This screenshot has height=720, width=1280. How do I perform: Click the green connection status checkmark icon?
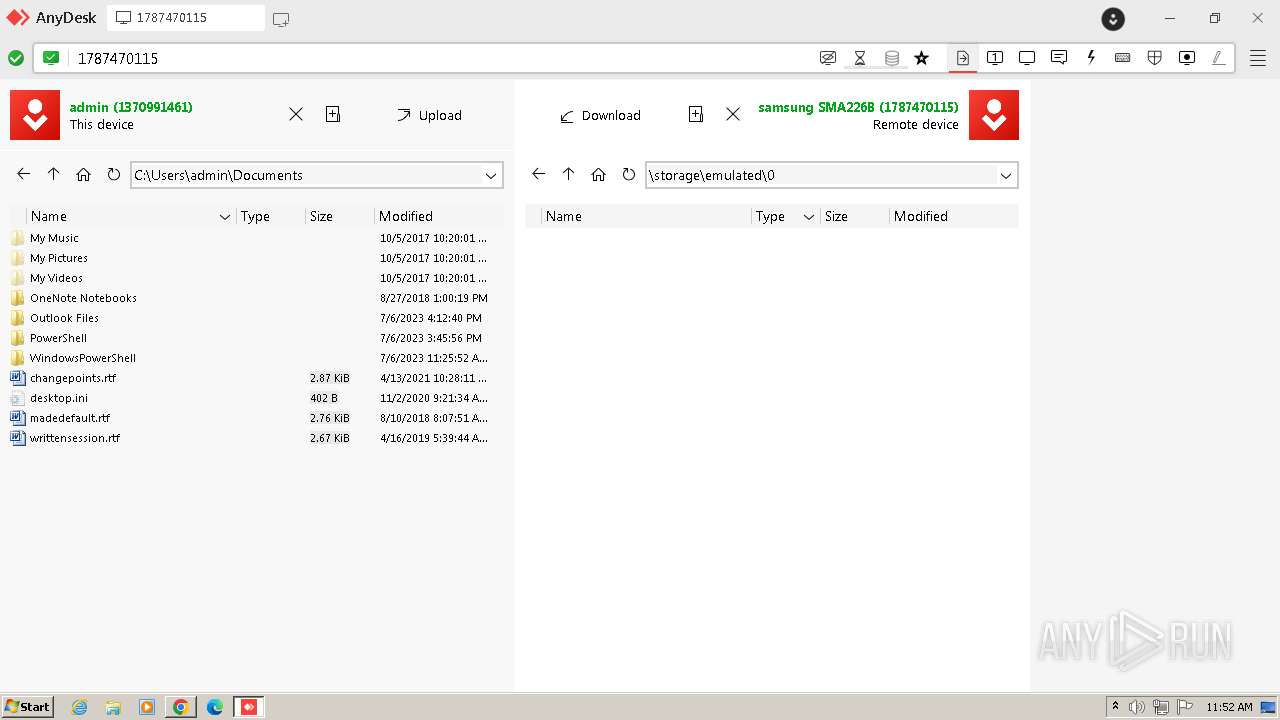[16, 58]
